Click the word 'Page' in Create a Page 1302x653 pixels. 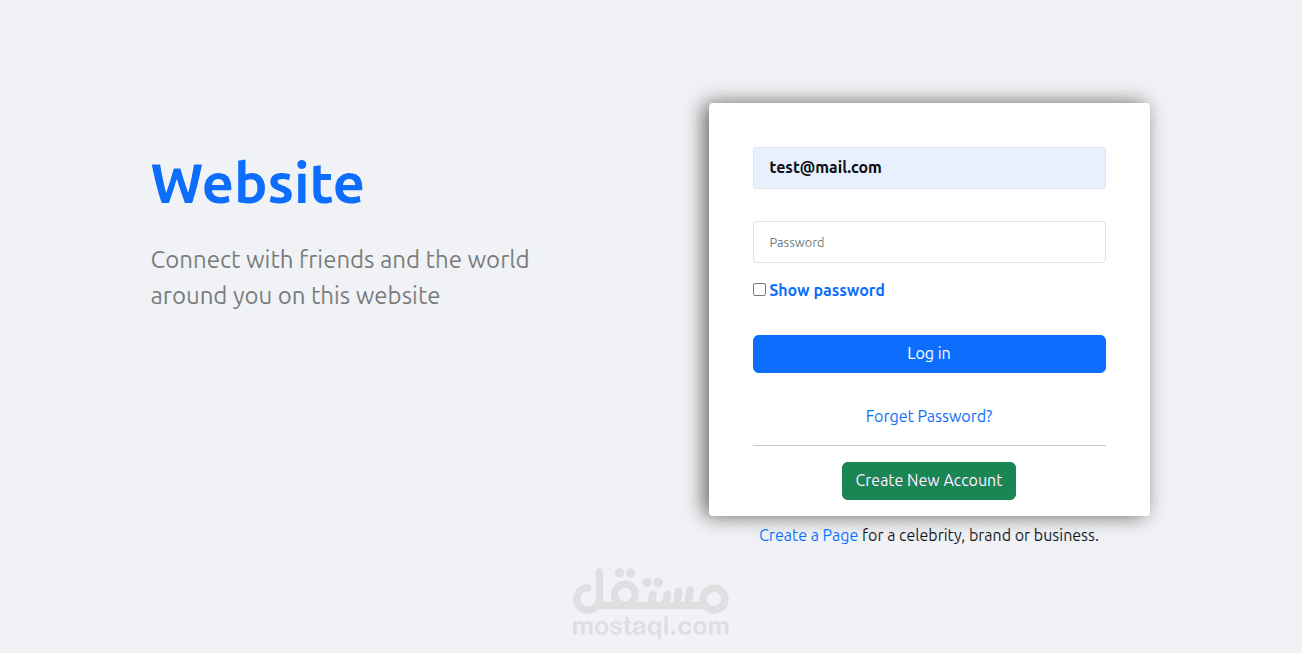[840, 535]
